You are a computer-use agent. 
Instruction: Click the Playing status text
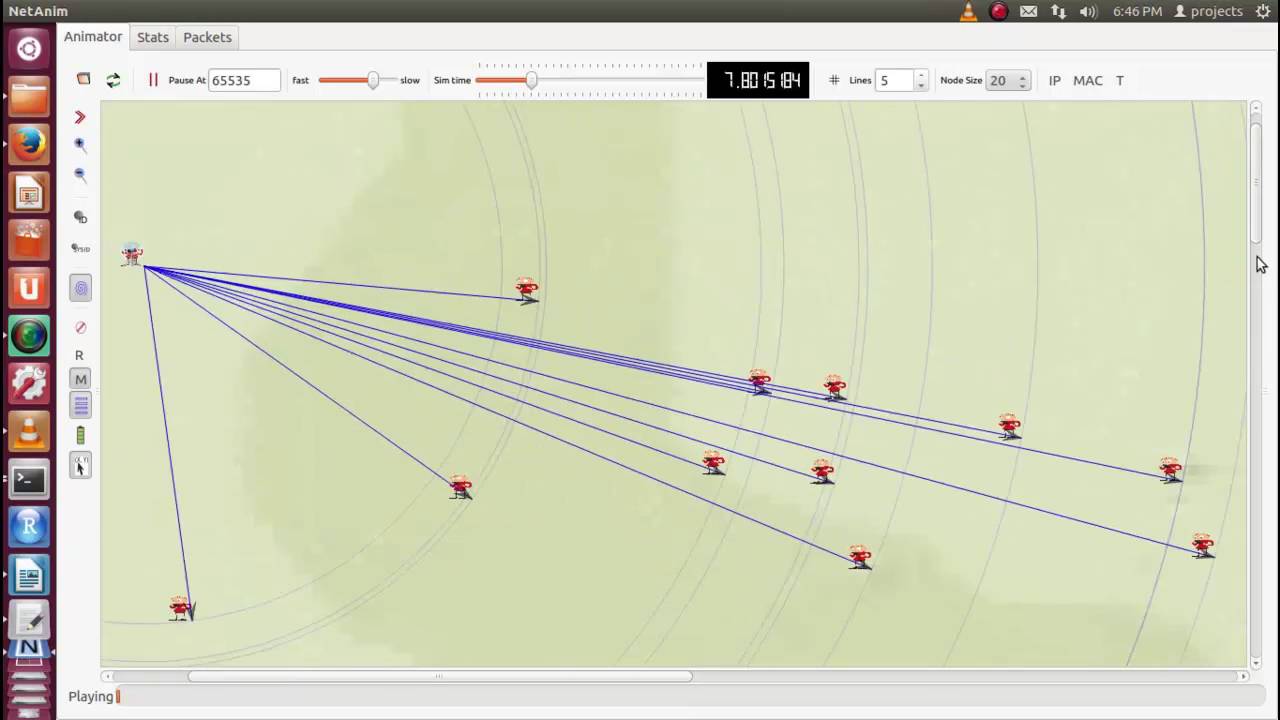click(91, 697)
